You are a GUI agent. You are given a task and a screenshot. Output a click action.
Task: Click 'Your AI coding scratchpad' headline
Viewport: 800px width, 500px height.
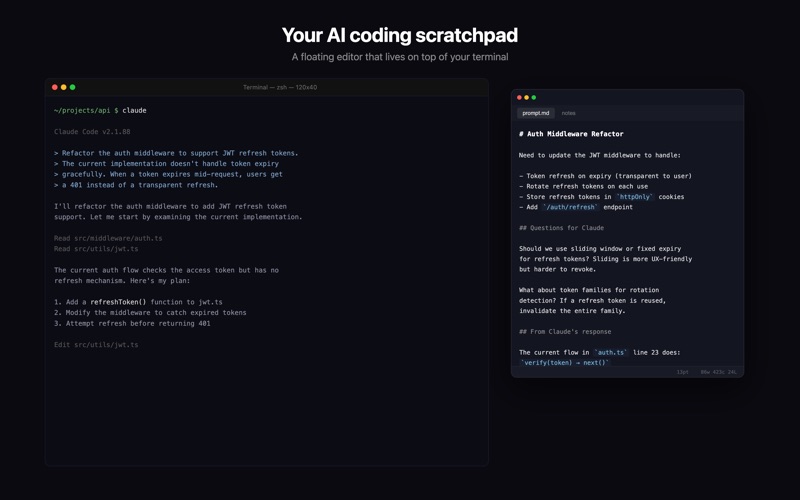coord(400,35)
